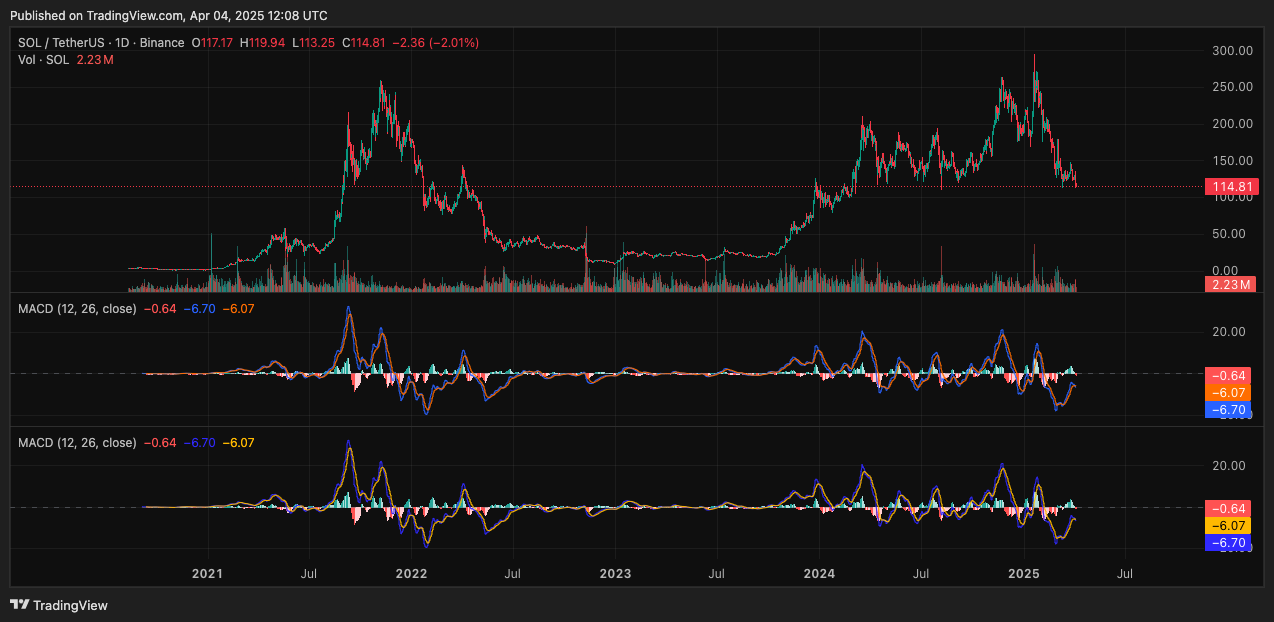Select the upper pane MACD (12, 26, close) legend
Screen dimensions: 1274x622
(x=77, y=309)
